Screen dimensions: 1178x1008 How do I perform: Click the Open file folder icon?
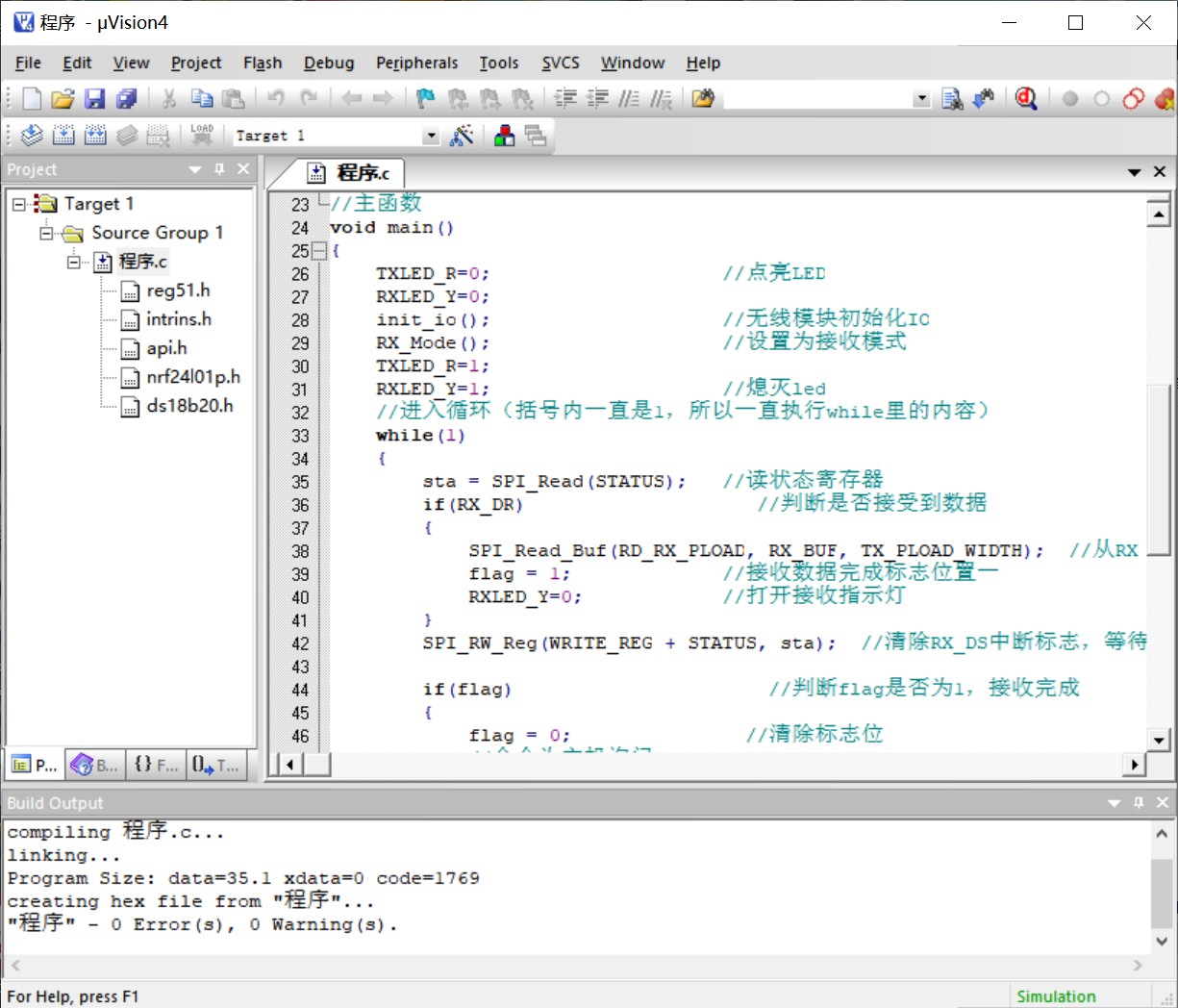pyautogui.click(x=63, y=98)
